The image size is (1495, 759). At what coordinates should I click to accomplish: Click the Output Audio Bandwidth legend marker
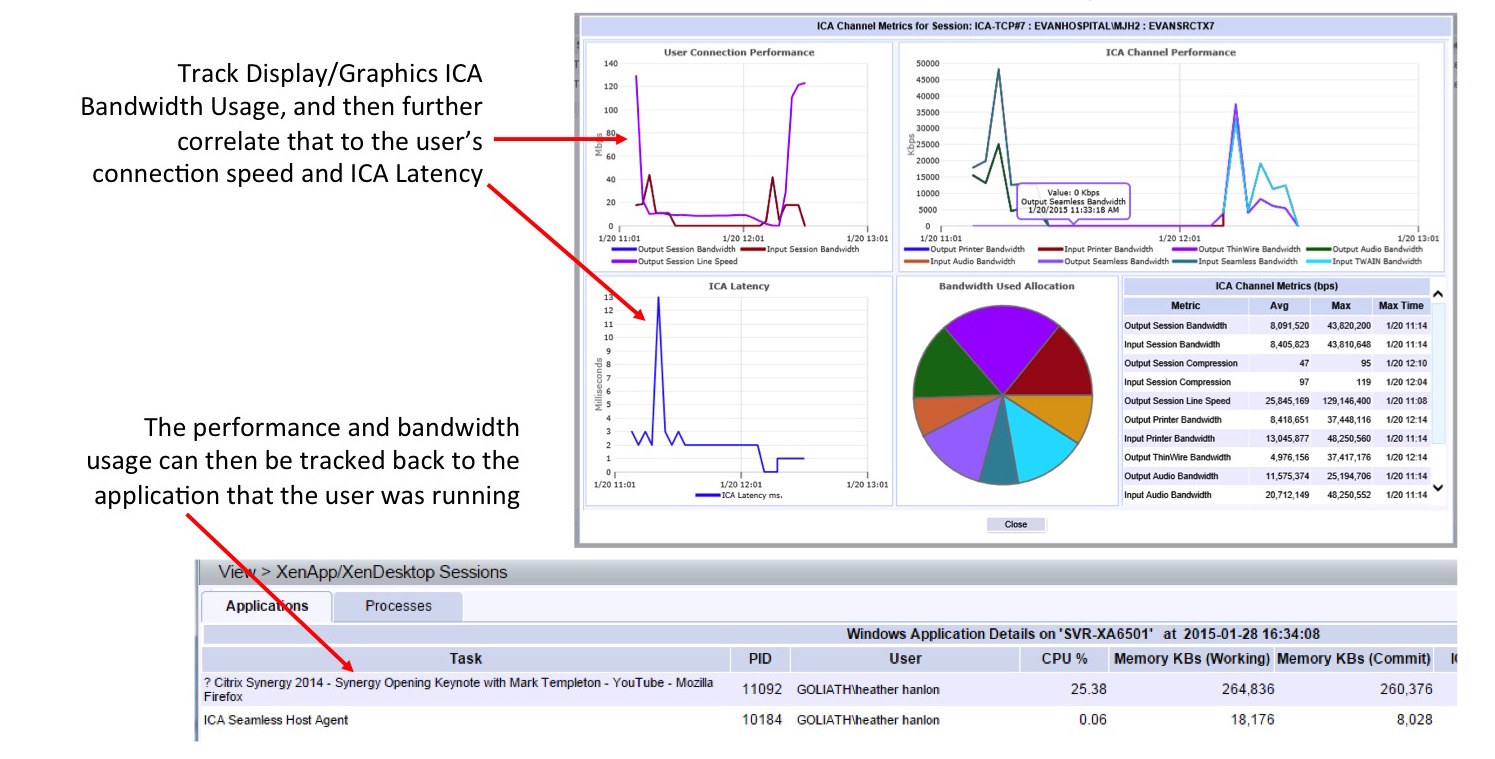1314,250
